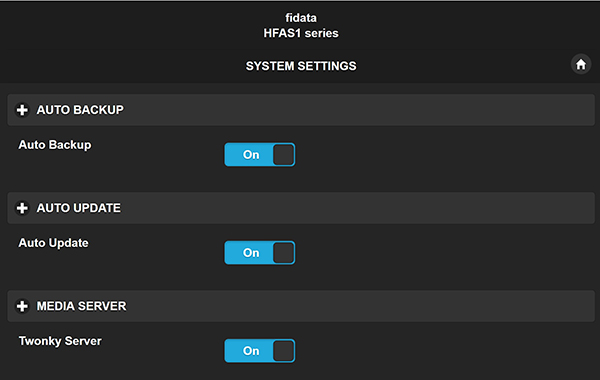The height and width of the screenshot is (380, 600).
Task: Click the Auto Backup setting label
Action: pyautogui.click(x=55, y=145)
